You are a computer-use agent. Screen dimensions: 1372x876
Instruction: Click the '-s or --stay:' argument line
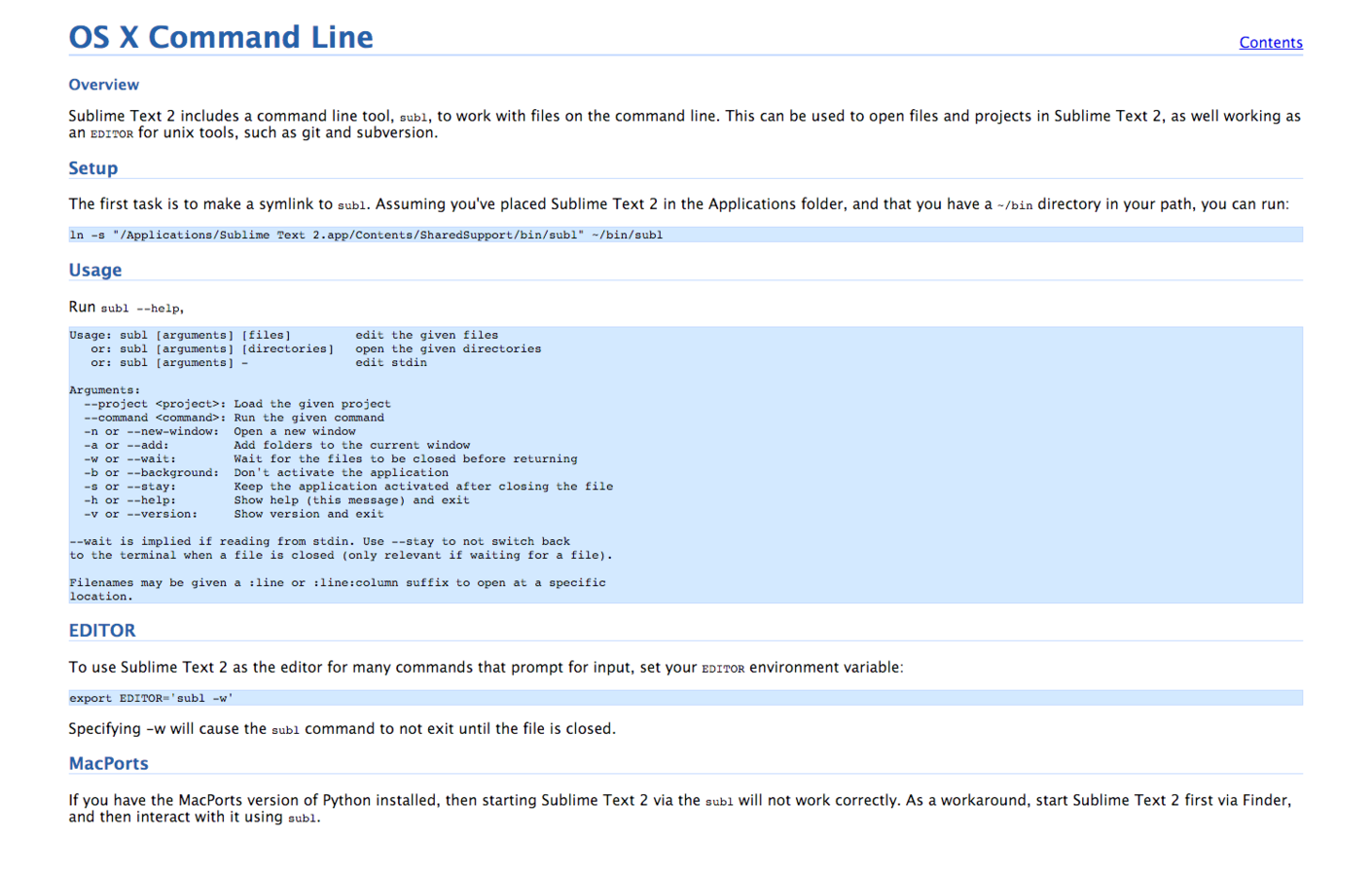coord(348,486)
